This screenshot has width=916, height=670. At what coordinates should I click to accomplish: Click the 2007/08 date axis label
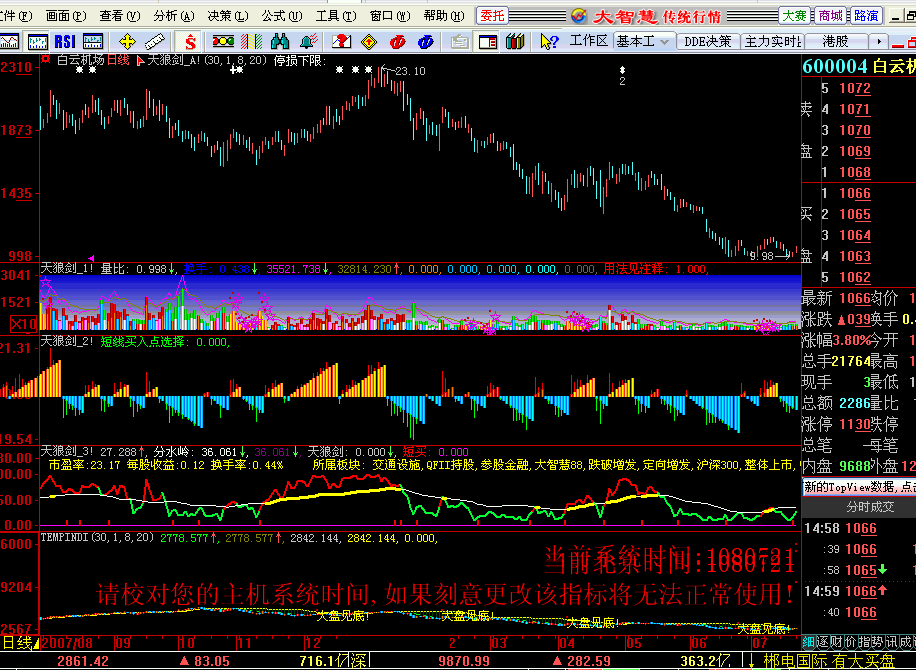67,643
